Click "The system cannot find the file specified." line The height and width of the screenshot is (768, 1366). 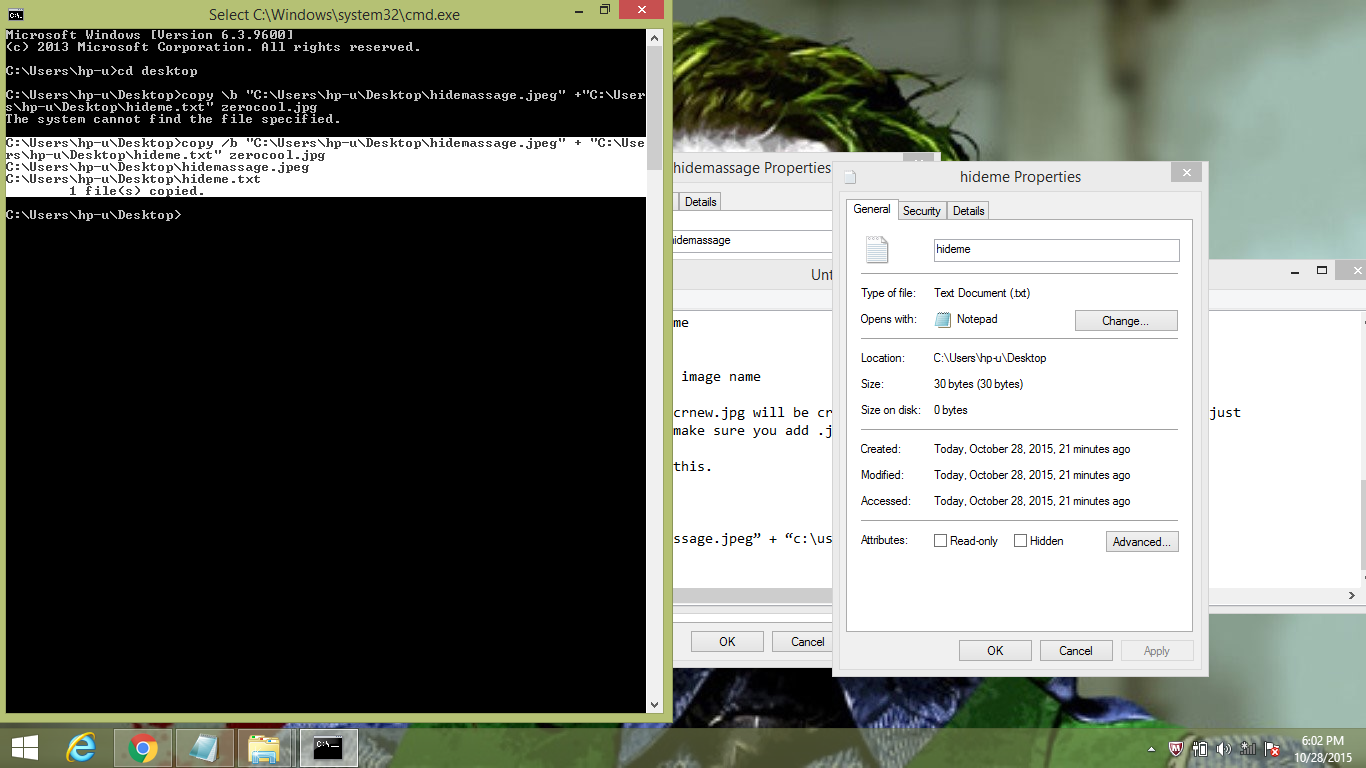(x=173, y=119)
